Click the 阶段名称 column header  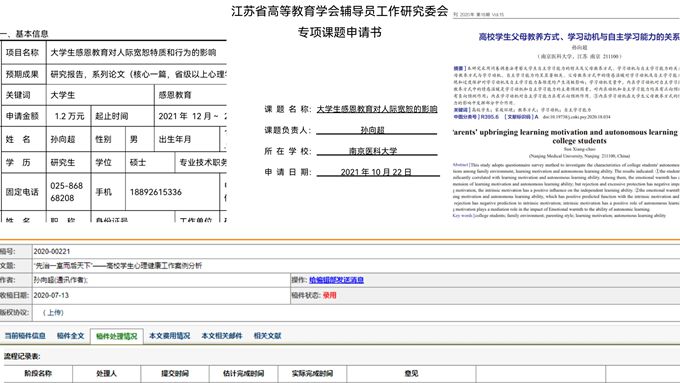(38, 373)
